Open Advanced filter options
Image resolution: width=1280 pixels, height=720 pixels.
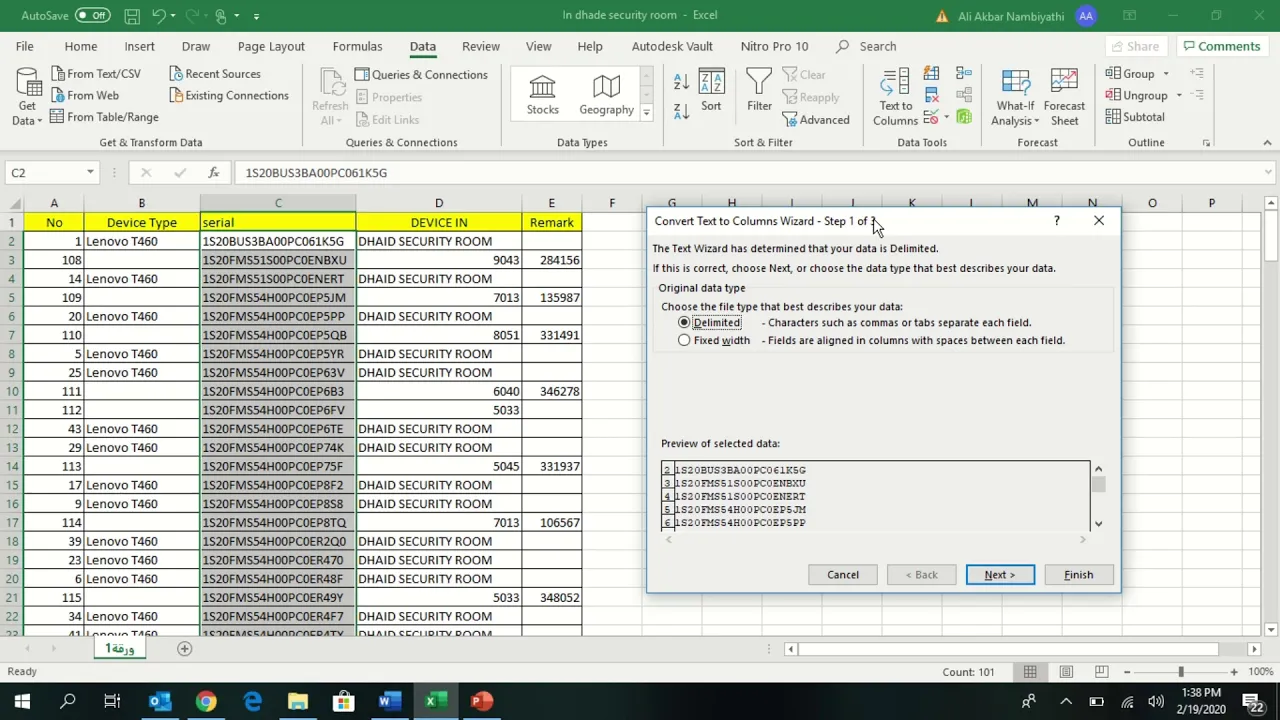pos(815,119)
